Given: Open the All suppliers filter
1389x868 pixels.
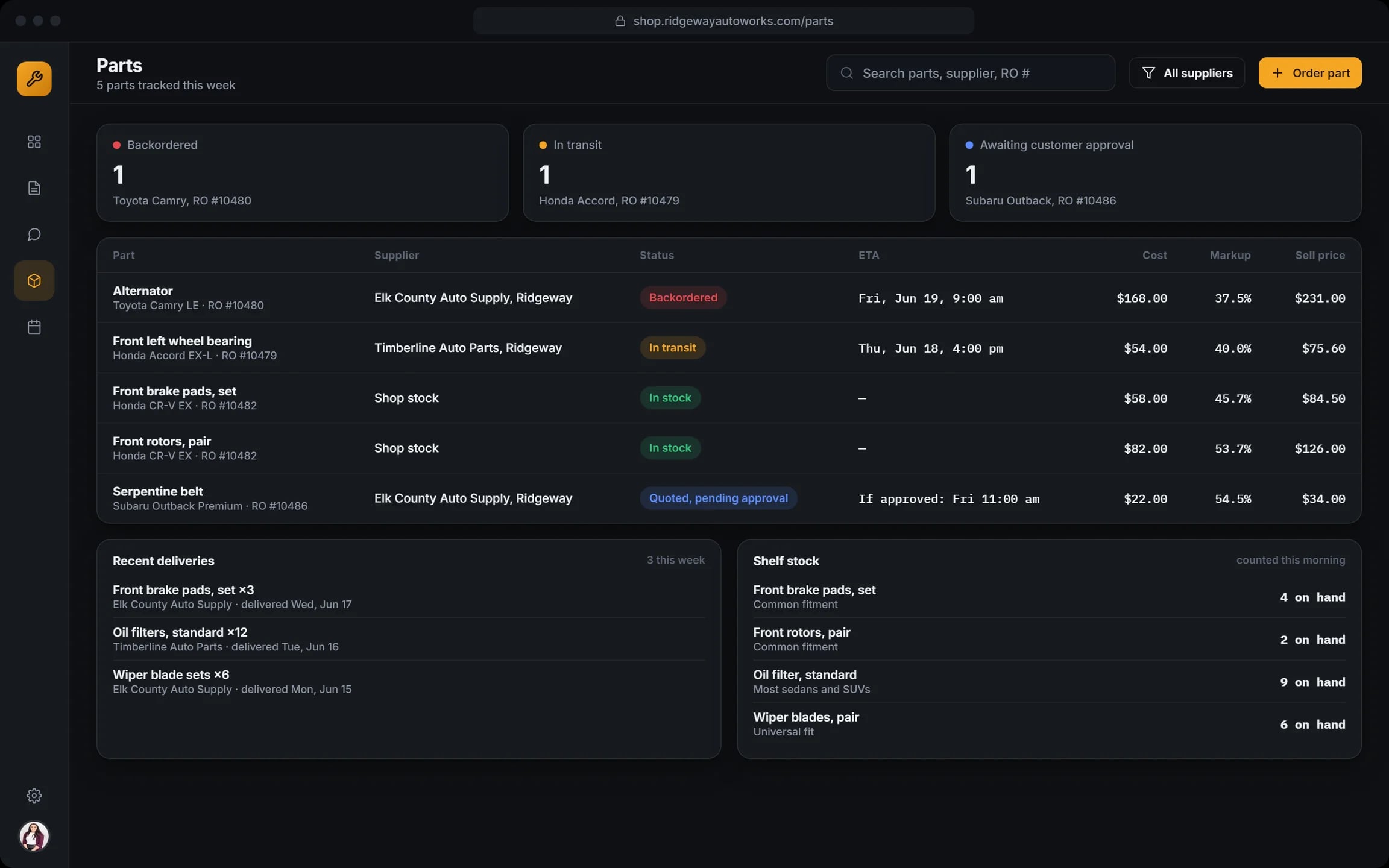Looking at the screenshot, I should tap(1187, 73).
